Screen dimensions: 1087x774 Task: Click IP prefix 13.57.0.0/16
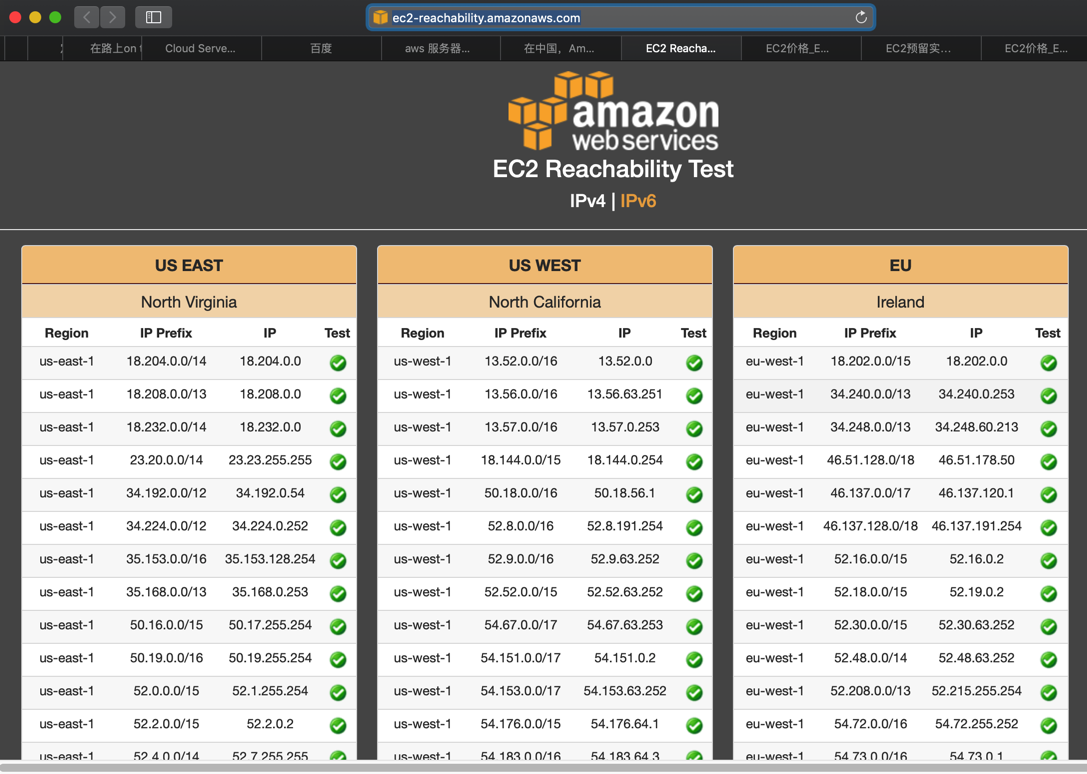coord(521,427)
